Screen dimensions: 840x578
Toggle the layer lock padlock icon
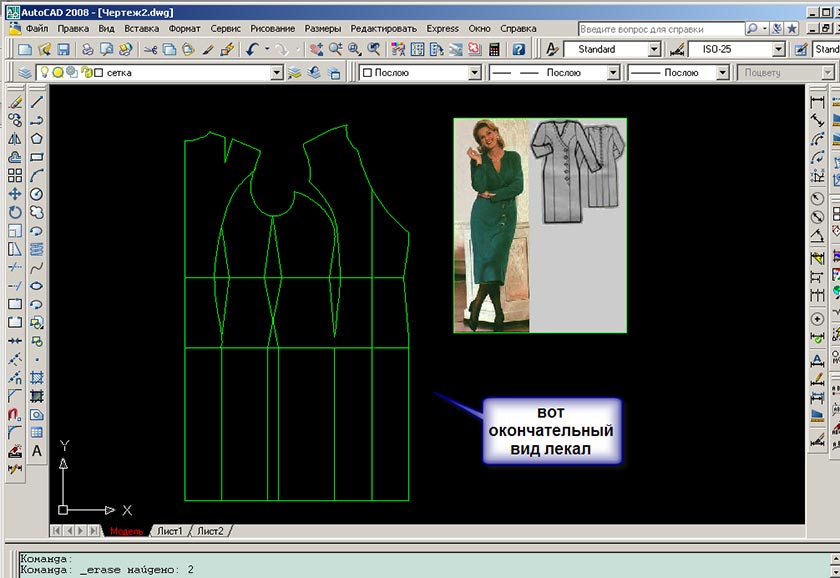point(86,73)
